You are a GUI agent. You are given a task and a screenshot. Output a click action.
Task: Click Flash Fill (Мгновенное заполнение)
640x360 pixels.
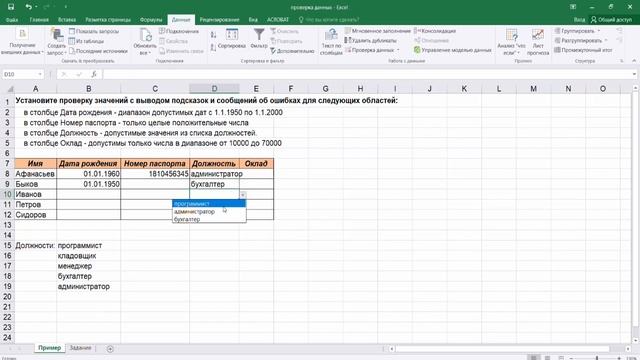pos(378,31)
